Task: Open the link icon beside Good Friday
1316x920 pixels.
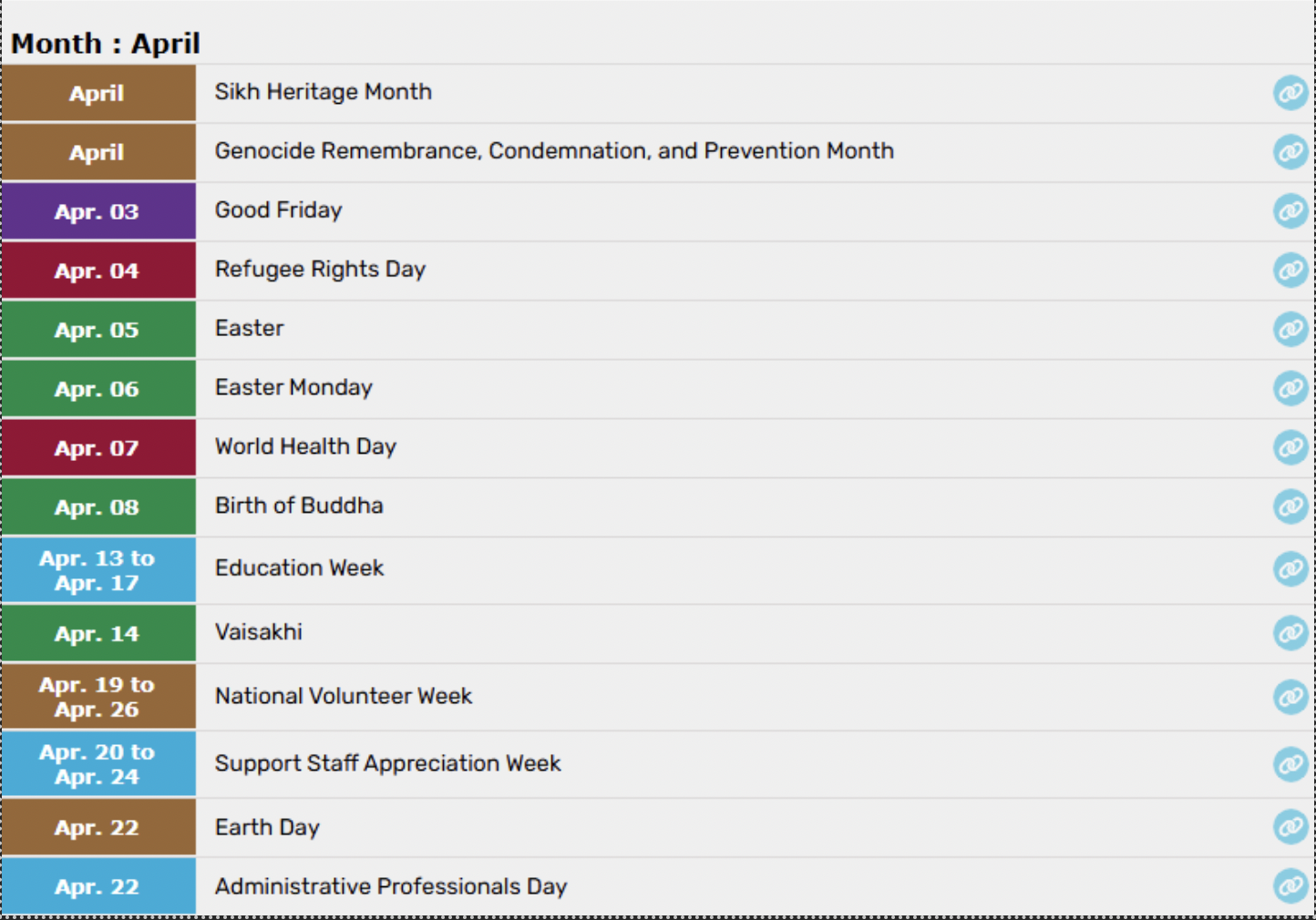Action: click(1290, 211)
